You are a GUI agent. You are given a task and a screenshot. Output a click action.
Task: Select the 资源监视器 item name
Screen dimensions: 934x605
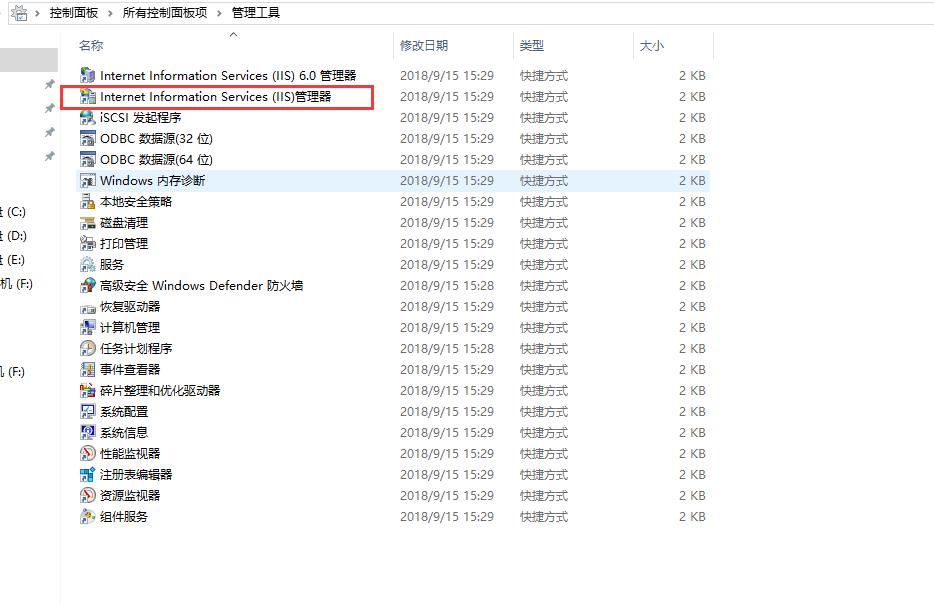click(130, 495)
